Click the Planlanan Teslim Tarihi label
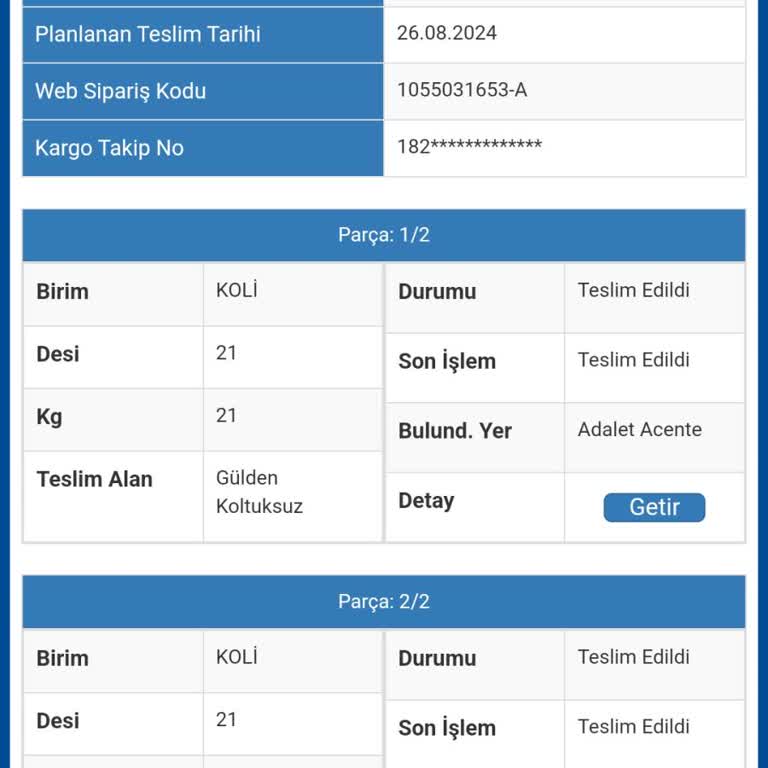Viewport: 768px width, 768px height. (x=148, y=34)
